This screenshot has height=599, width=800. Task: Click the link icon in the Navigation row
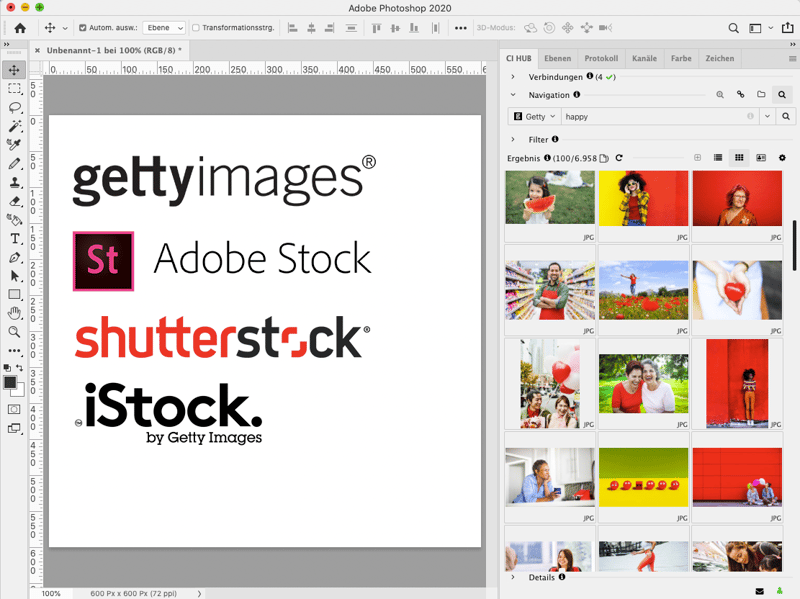[x=740, y=94]
